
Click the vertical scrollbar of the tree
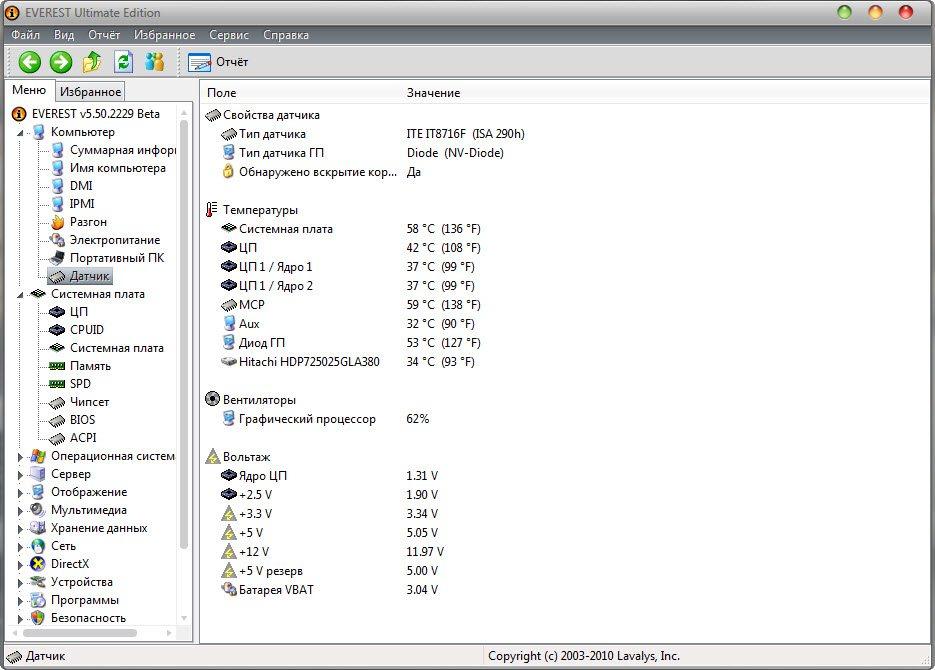click(184, 334)
